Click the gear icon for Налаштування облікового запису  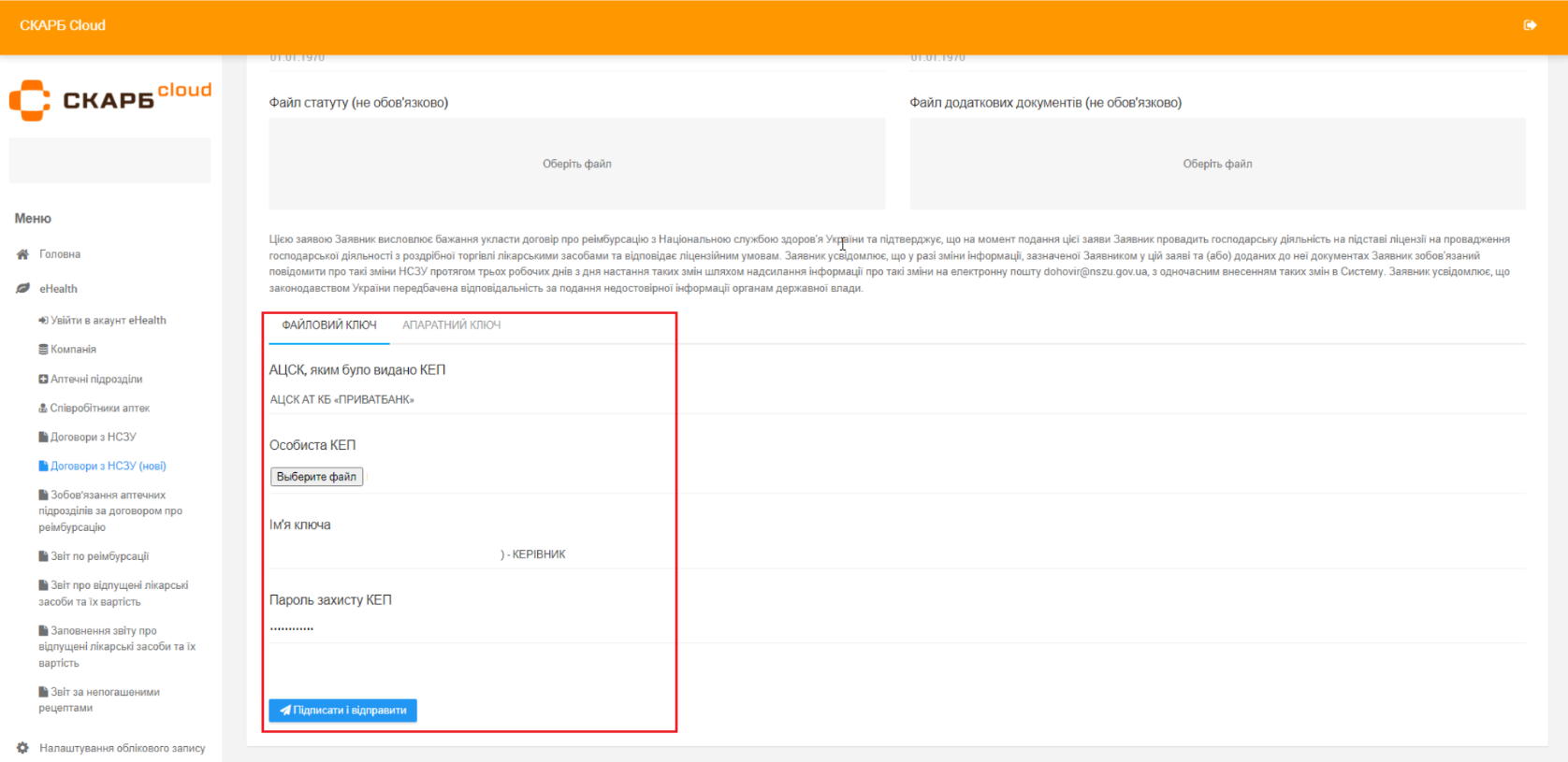[x=22, y=748]
